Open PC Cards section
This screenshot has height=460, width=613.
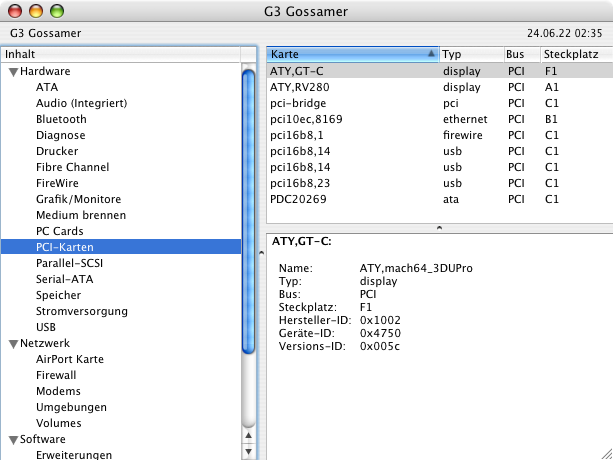pos(59,231)
